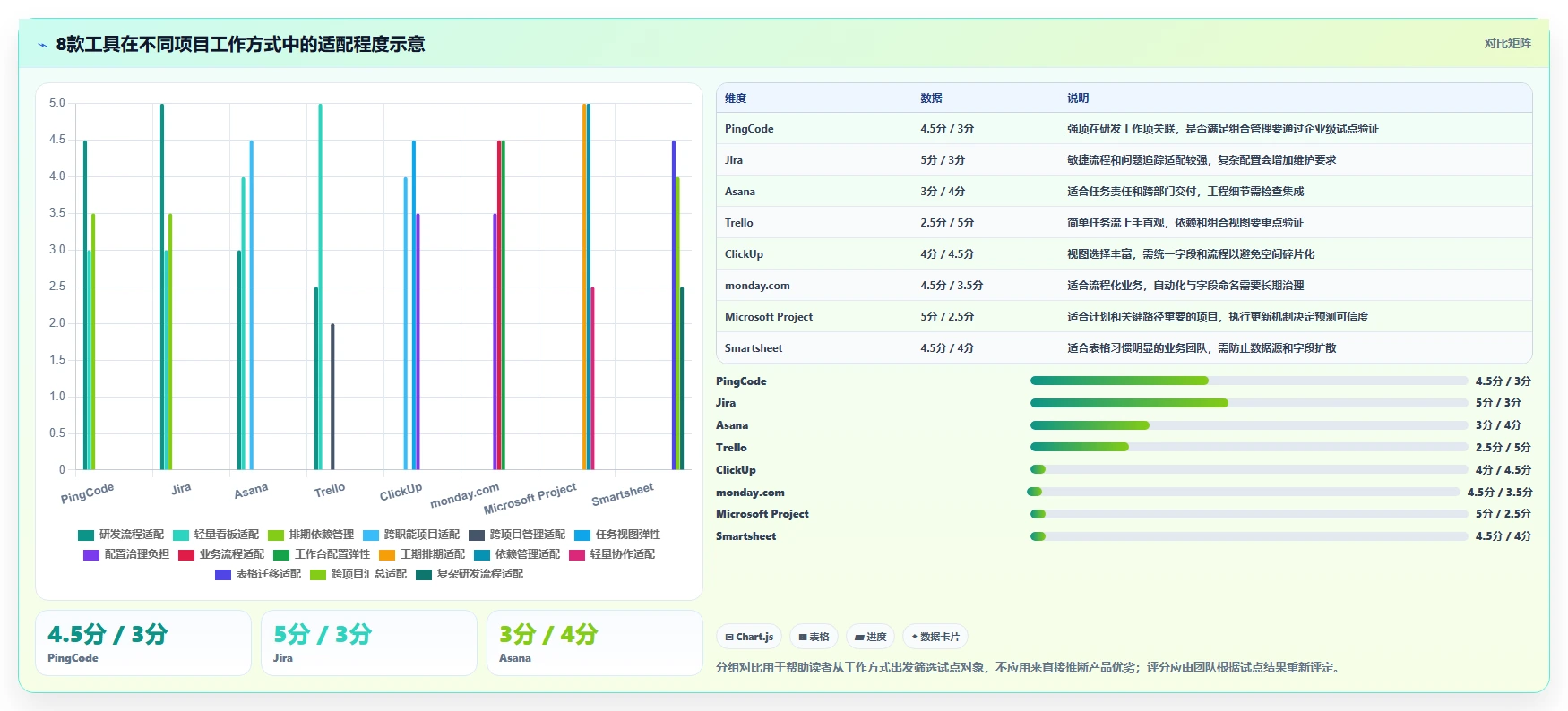Click the footnote starting 分组对比用于帮助读者
This screenshot has width=1568, height=711.
click(x=1030, y=667)
